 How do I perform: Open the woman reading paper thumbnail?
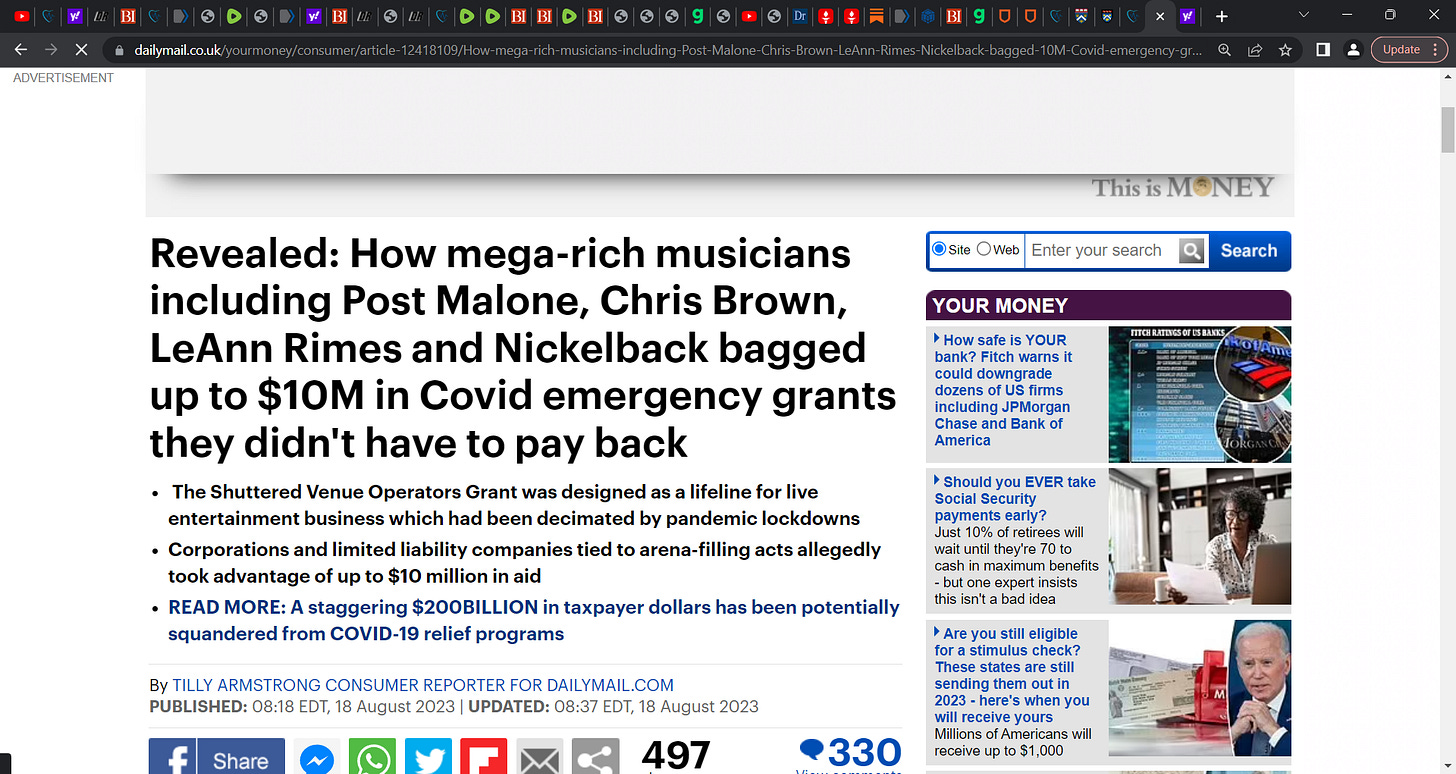click(x=1200, y=536)
